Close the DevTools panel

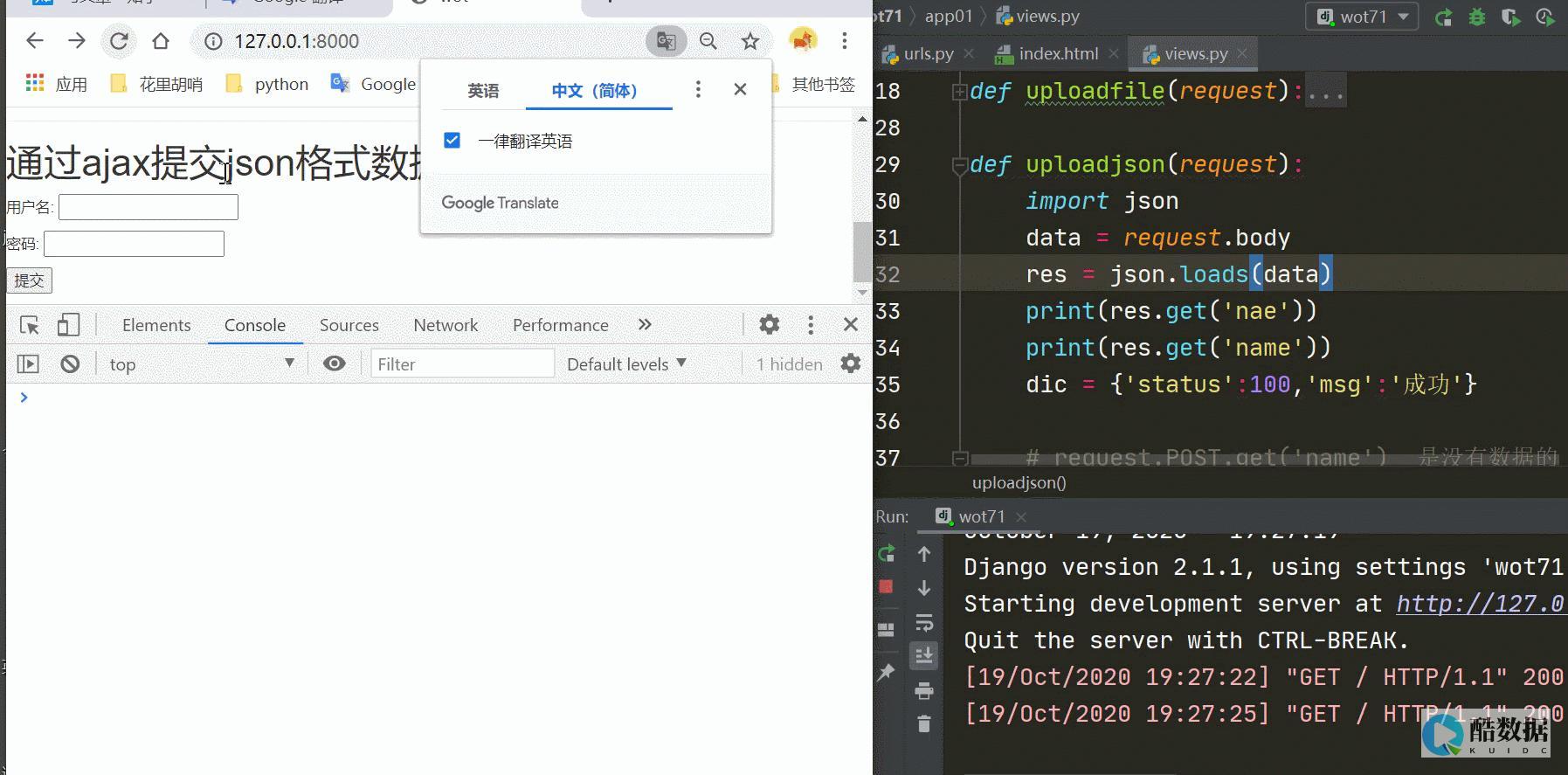tap(851, 324)
